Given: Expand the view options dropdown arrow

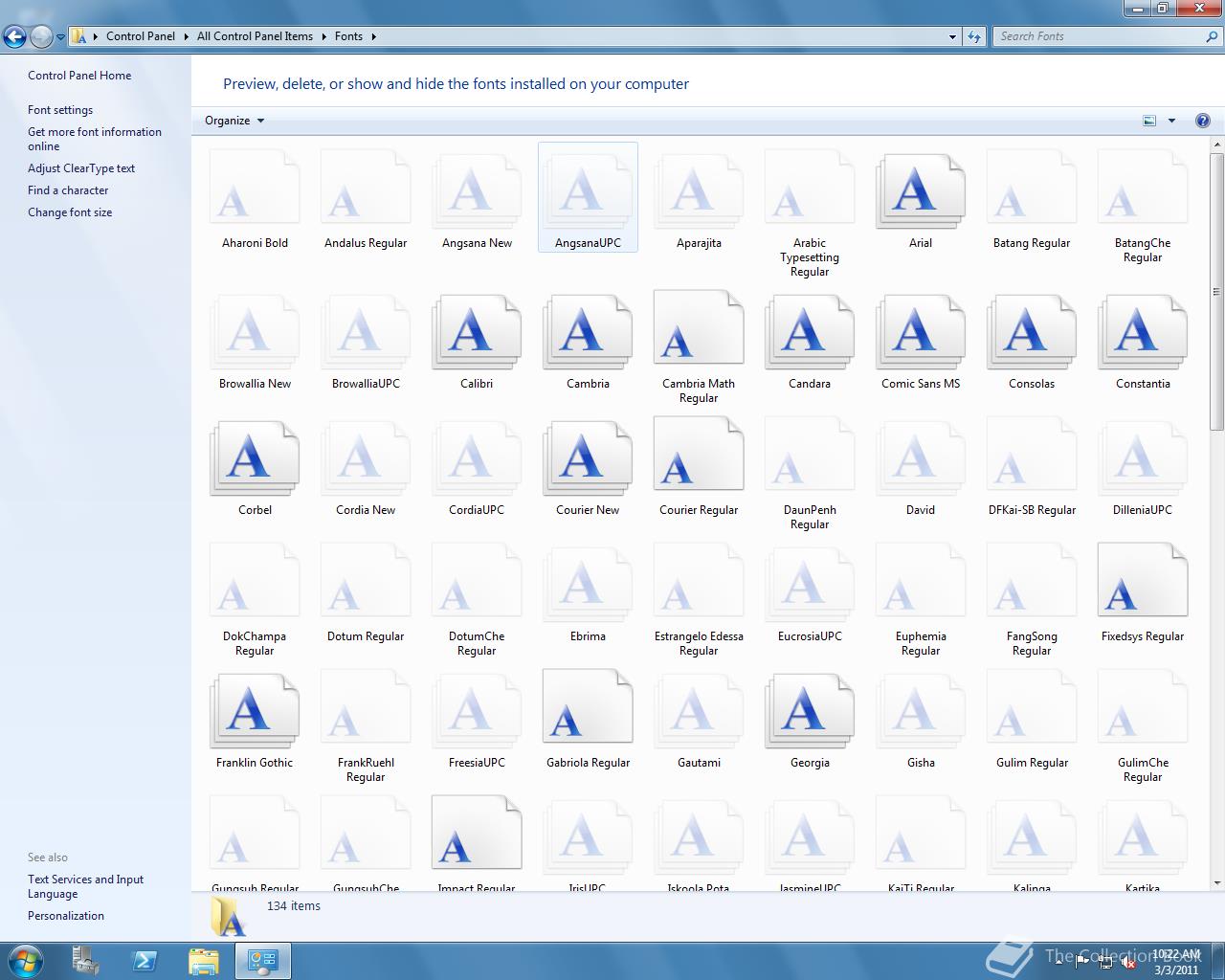Looking at the screenshot, I should 1171,121.
